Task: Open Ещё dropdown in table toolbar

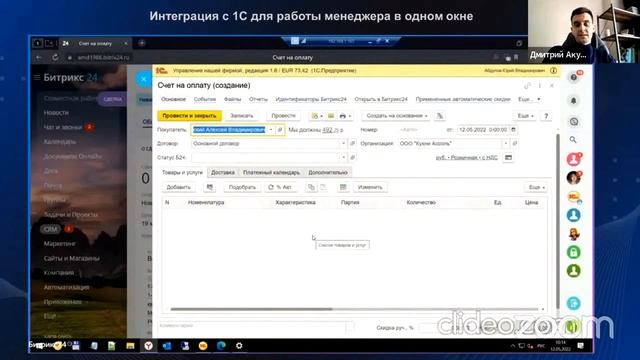Action: (536, 187)
